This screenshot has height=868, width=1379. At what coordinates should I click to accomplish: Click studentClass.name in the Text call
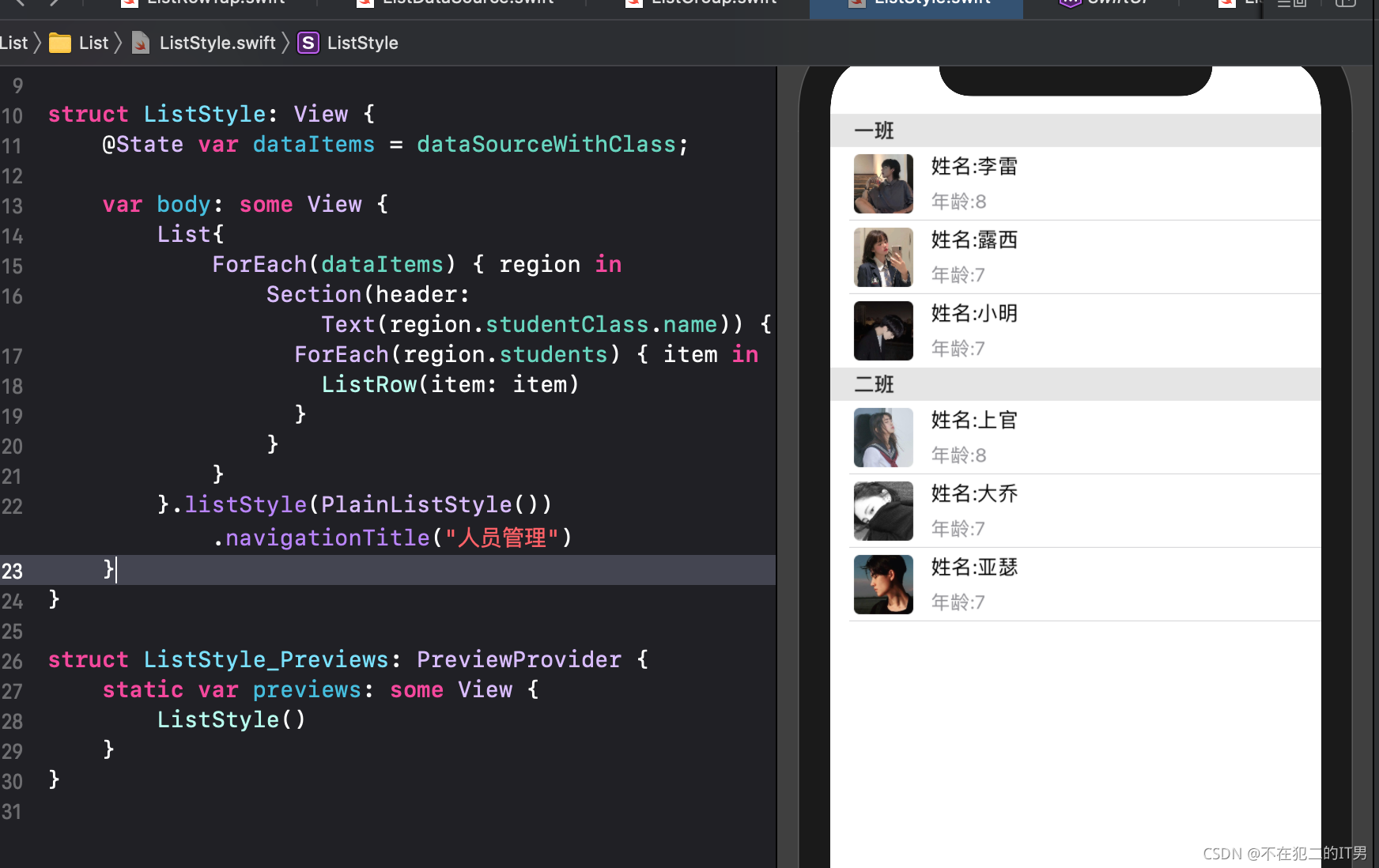pos(601,324)
